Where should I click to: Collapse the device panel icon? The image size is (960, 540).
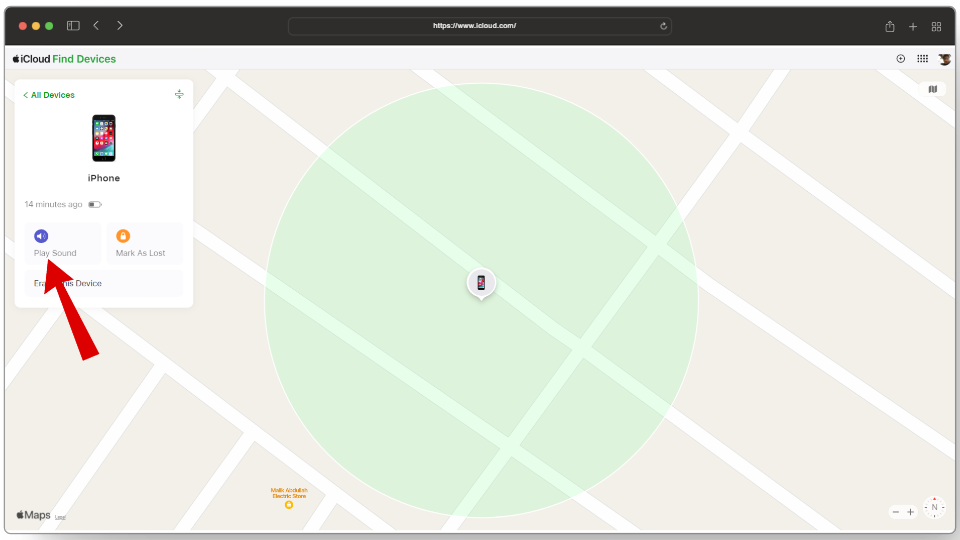[179, 94]
